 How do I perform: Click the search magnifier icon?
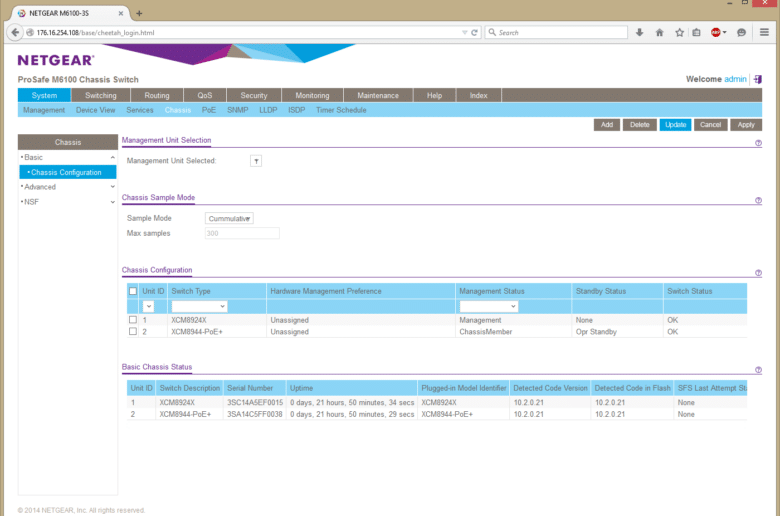pos(492,32)
